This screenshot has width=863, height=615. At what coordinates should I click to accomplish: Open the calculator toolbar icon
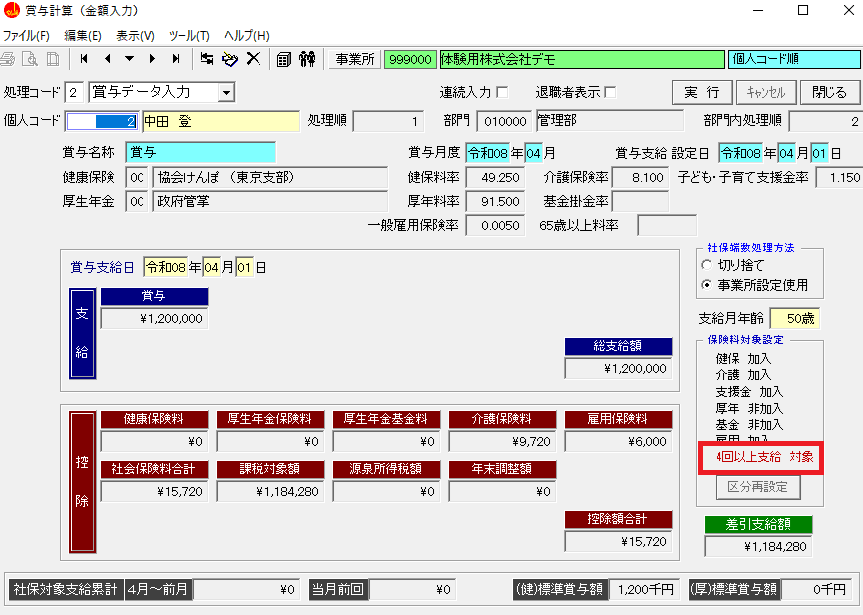click(x=284, y=59)
